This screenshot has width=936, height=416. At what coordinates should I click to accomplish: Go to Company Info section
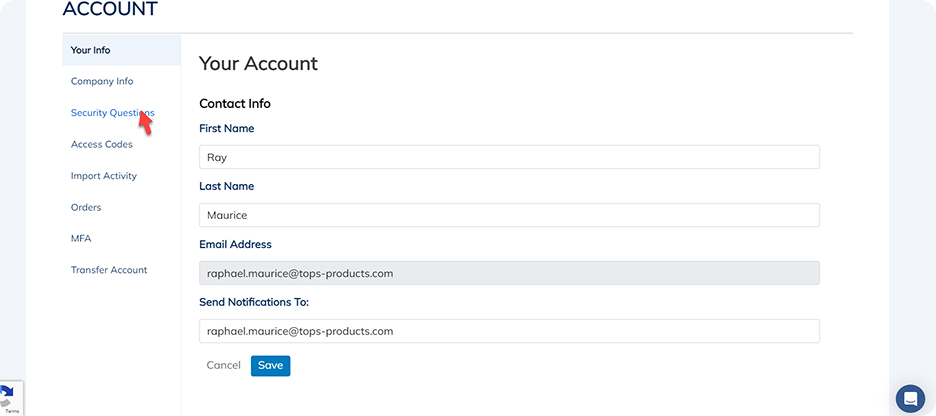point(102,81)
